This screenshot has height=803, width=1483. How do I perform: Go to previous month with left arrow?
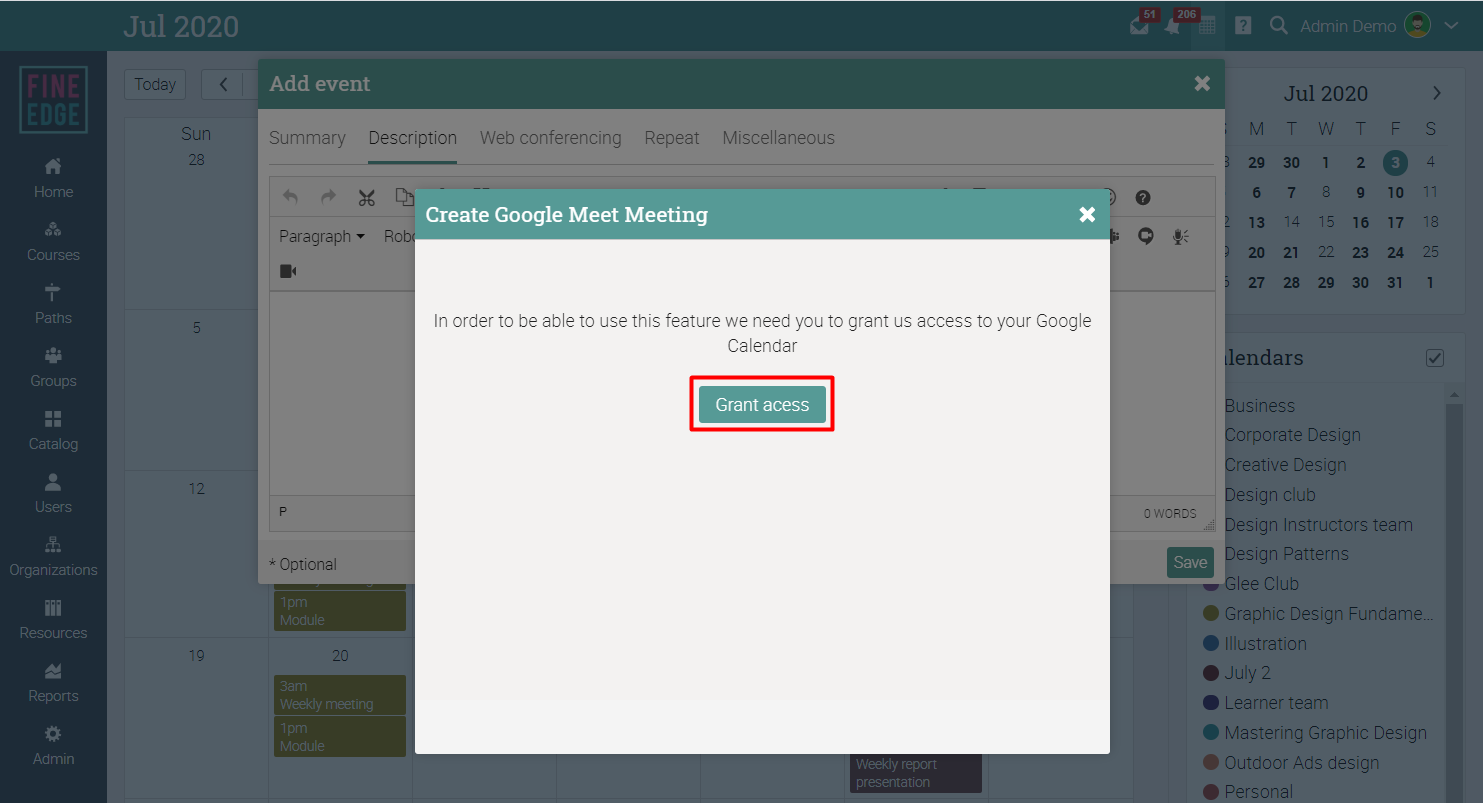pyautogui.click(x=224, y=84)
